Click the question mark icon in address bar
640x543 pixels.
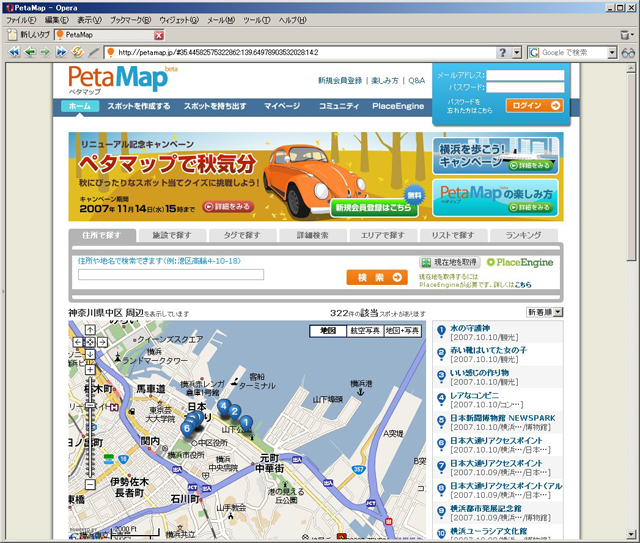coord(503,52)
